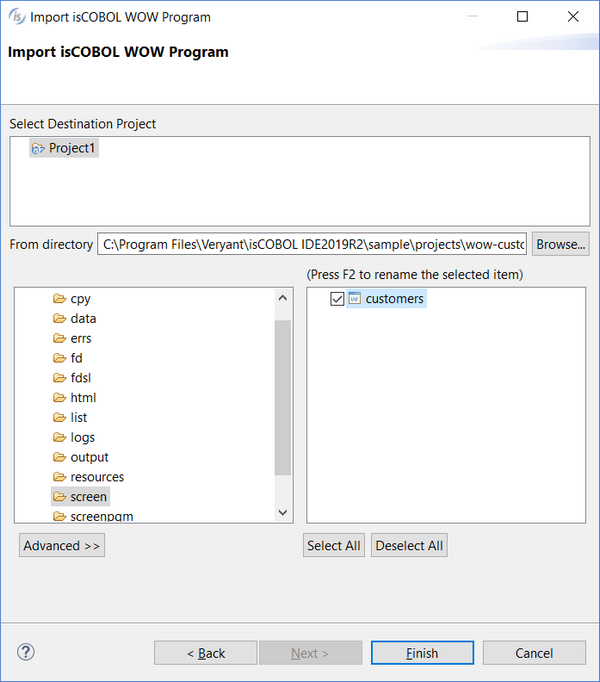Viewport: 600px width, 682px height.
Task: Select the output folder name
Action: pos(89,458)
